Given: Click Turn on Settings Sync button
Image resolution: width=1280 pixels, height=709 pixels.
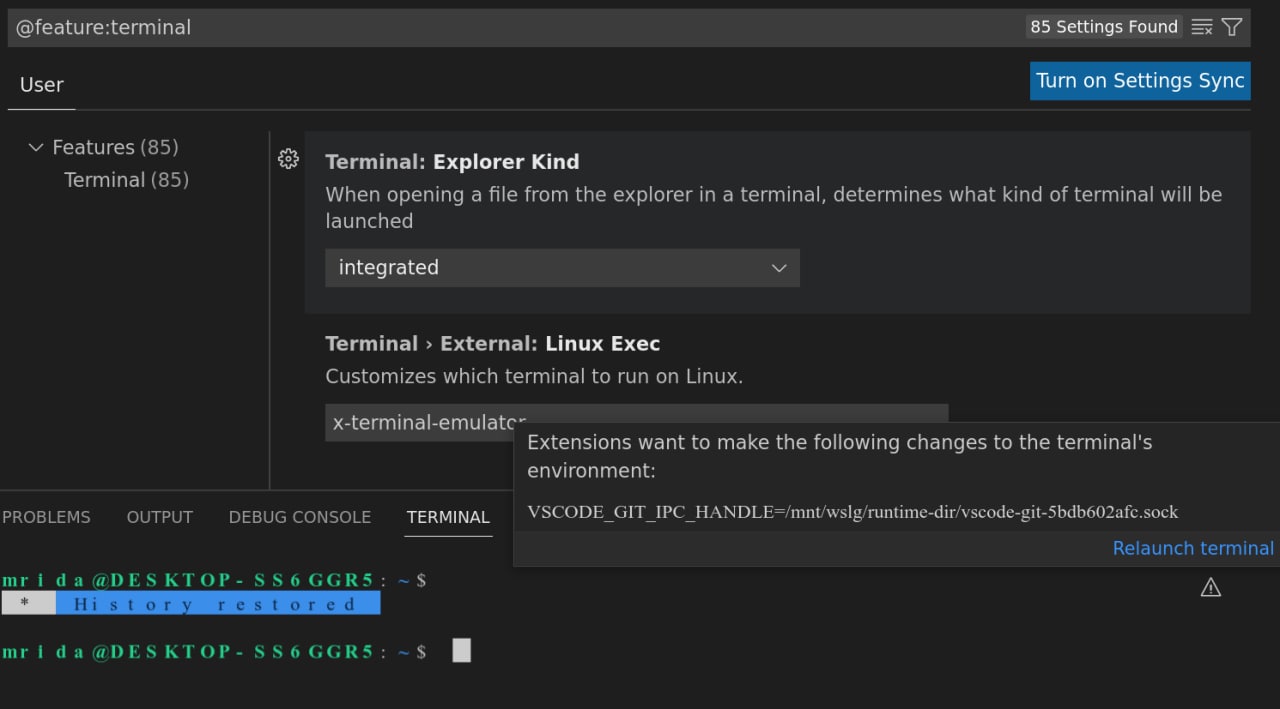Looking at the screenshot, I should (1140, 81).
